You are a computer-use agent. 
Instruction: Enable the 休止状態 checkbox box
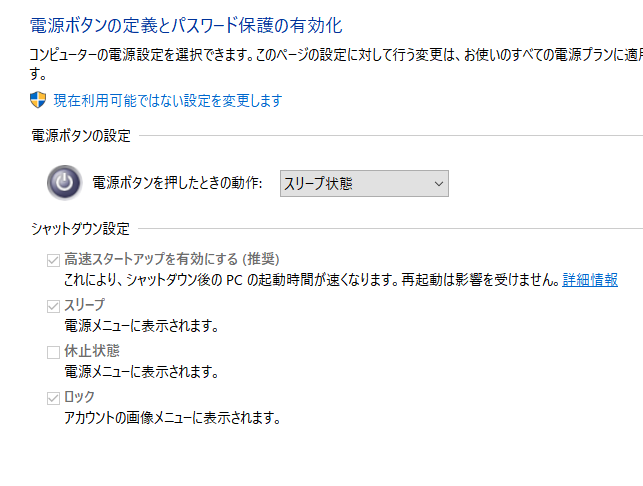click(53, 351)
